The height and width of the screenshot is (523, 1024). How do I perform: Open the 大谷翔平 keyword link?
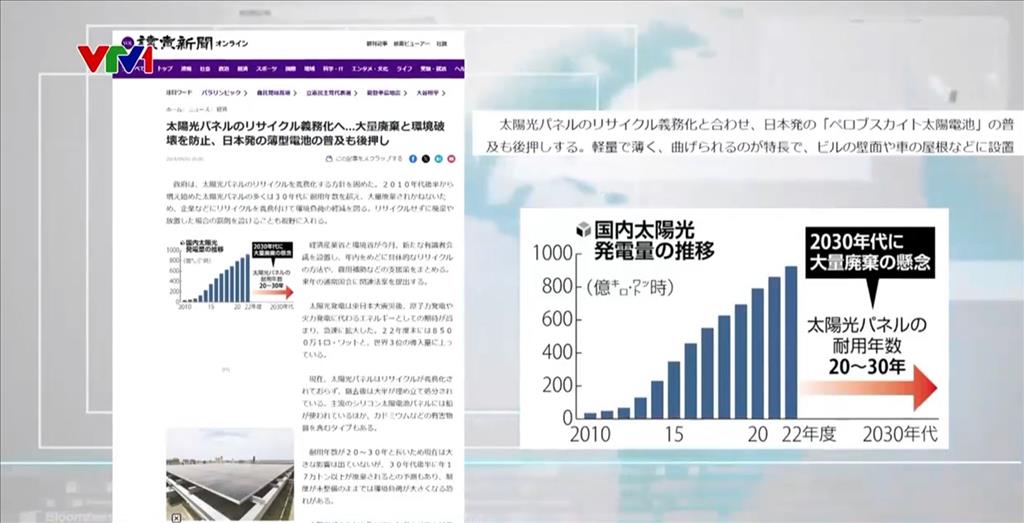(428, 93)
